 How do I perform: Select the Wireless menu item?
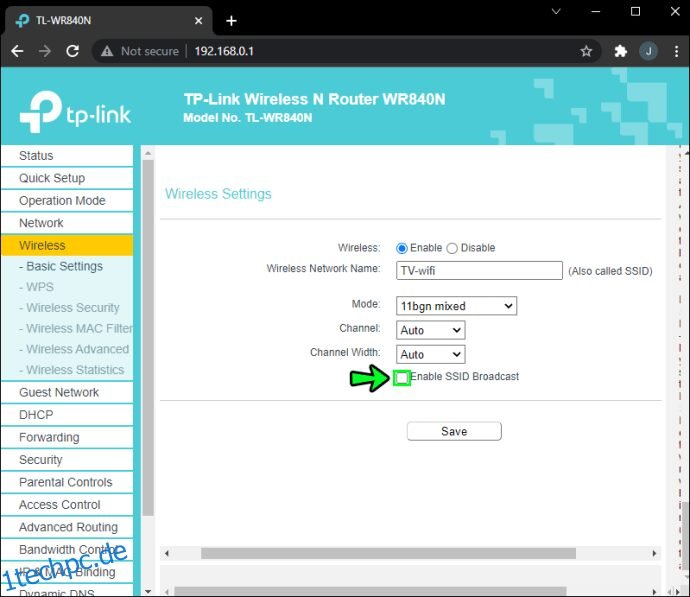click(x=67, y=245)
